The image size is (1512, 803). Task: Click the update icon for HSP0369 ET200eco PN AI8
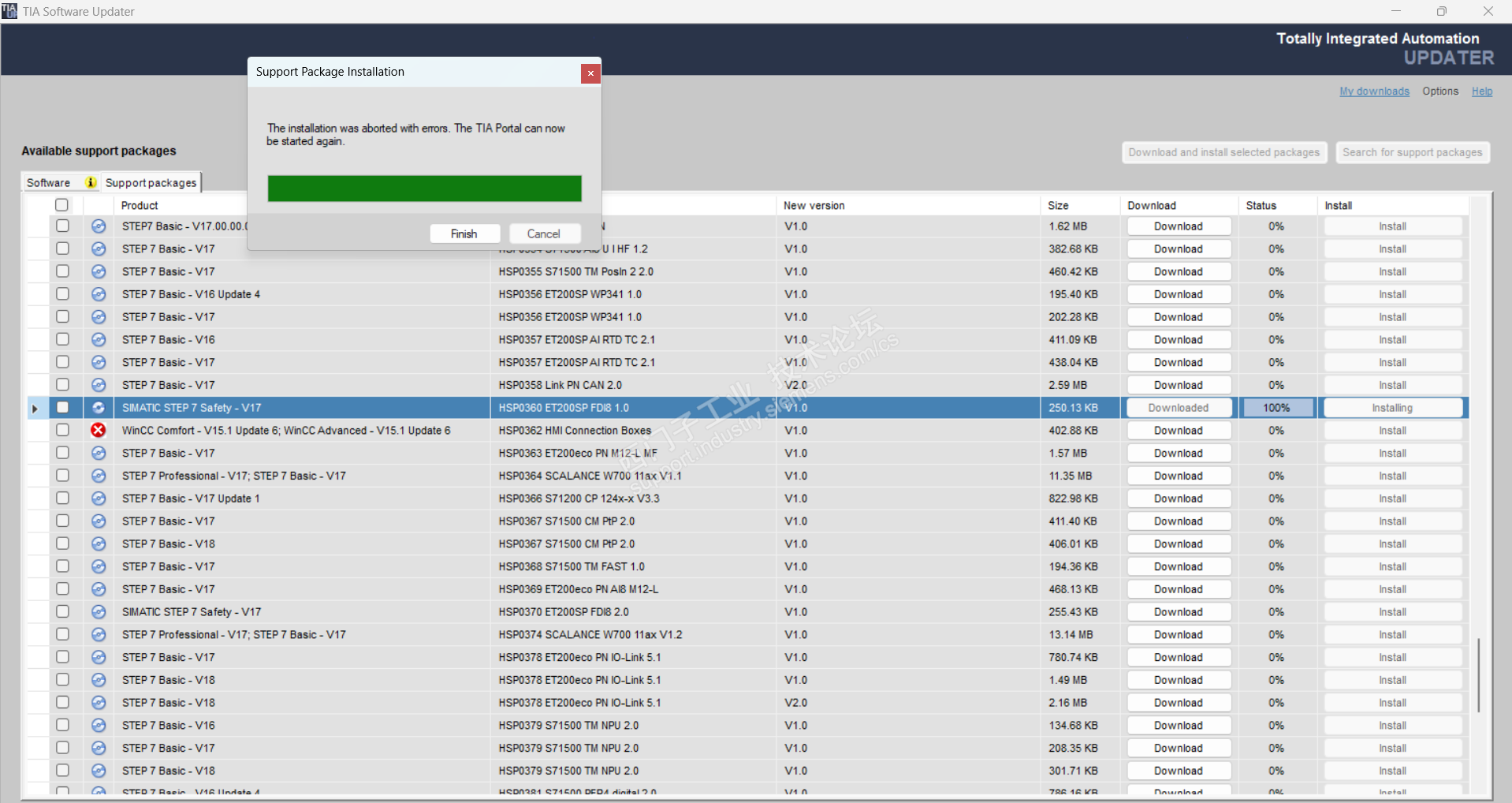(99, 589)
